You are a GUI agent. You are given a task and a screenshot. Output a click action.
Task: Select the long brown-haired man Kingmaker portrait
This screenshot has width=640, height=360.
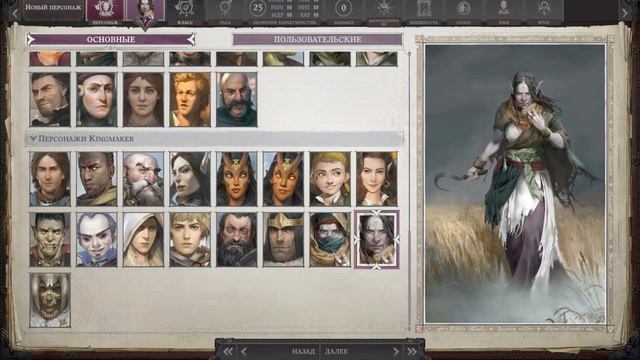click(50, 179)
